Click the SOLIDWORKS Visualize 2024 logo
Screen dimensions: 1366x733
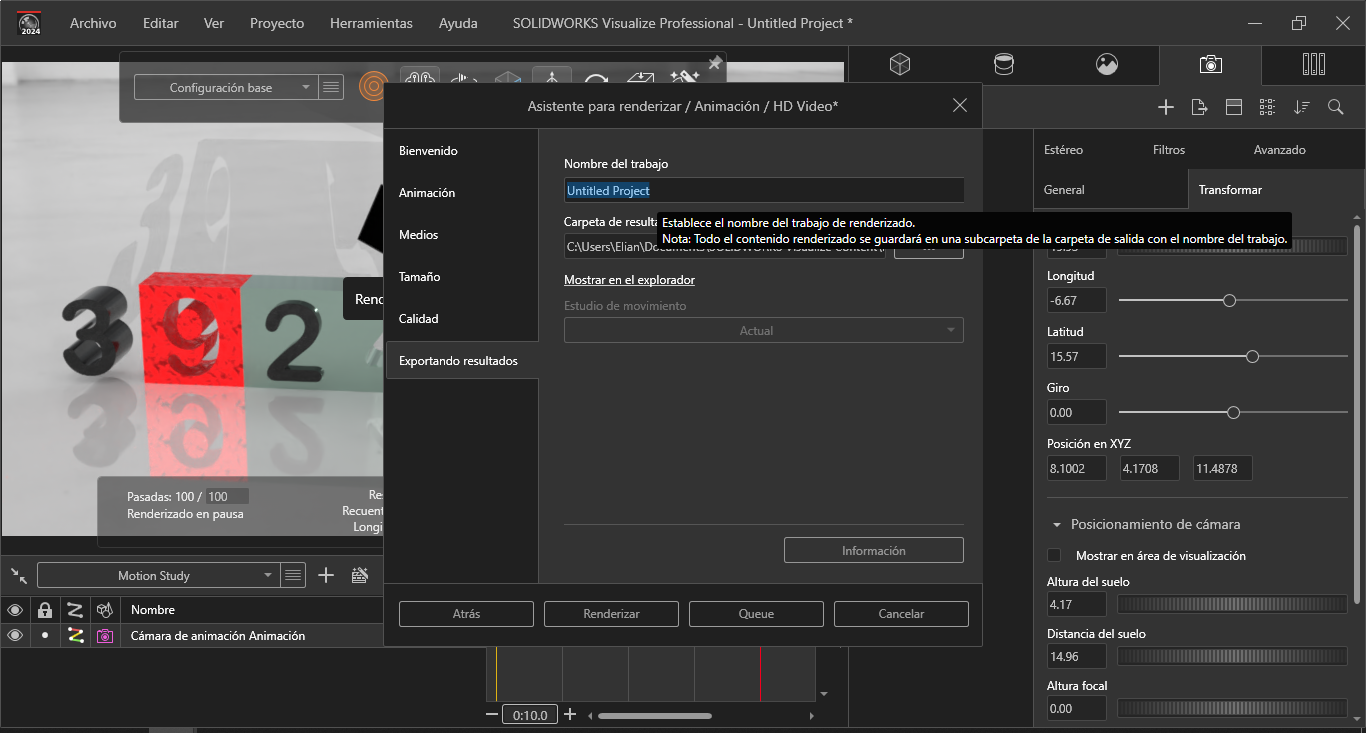(x=29, y=22)
